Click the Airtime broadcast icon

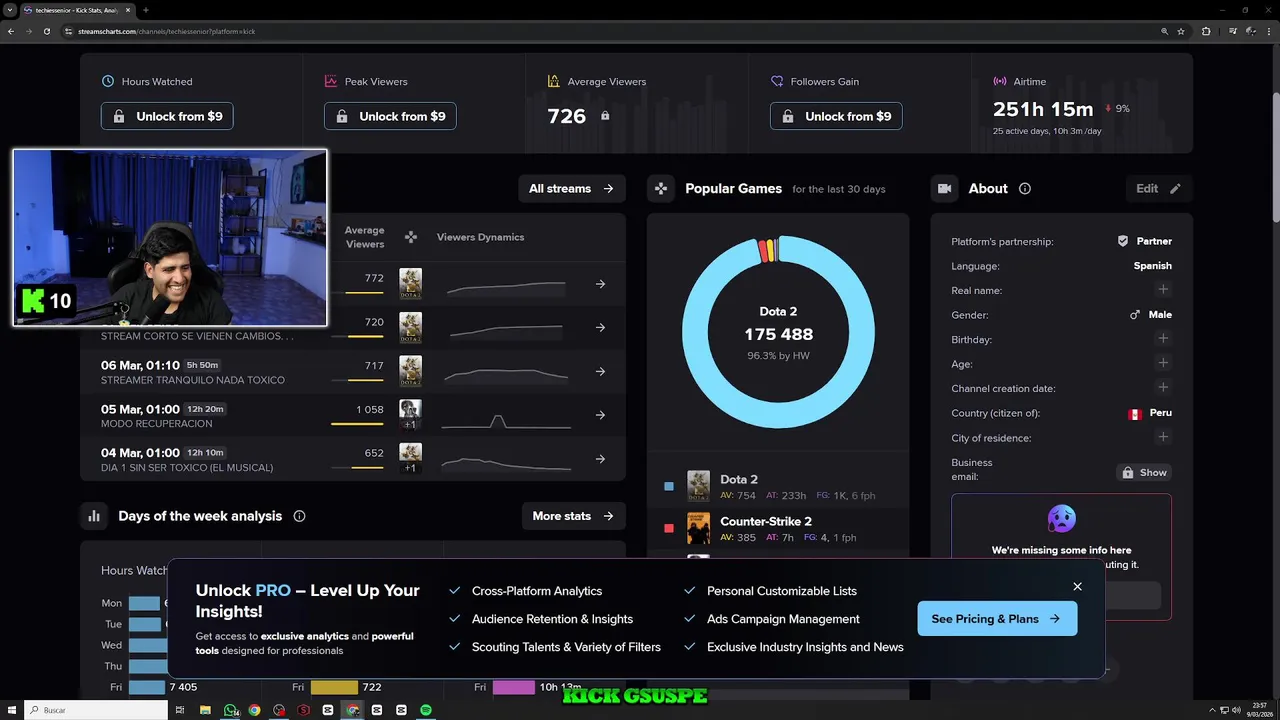(1000, 81)
